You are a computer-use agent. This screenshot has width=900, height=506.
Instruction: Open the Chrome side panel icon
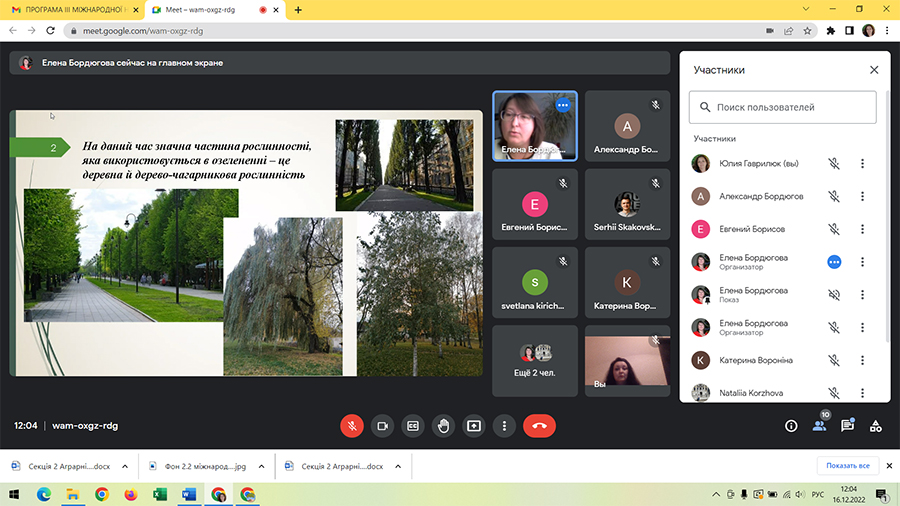(849, 31)
